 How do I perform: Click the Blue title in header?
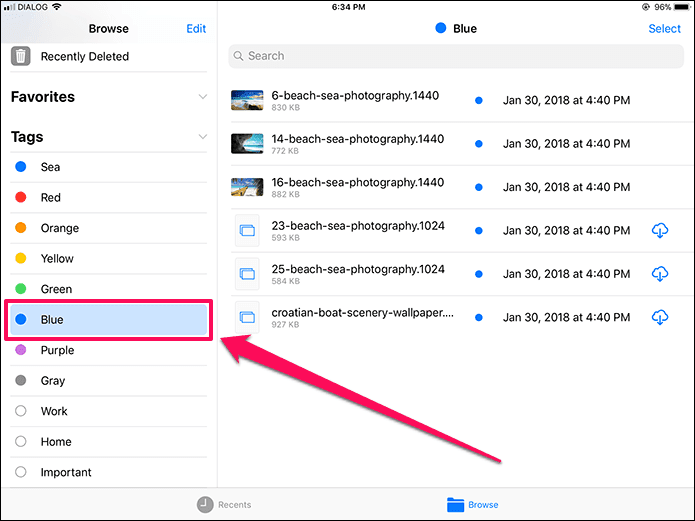465,29
